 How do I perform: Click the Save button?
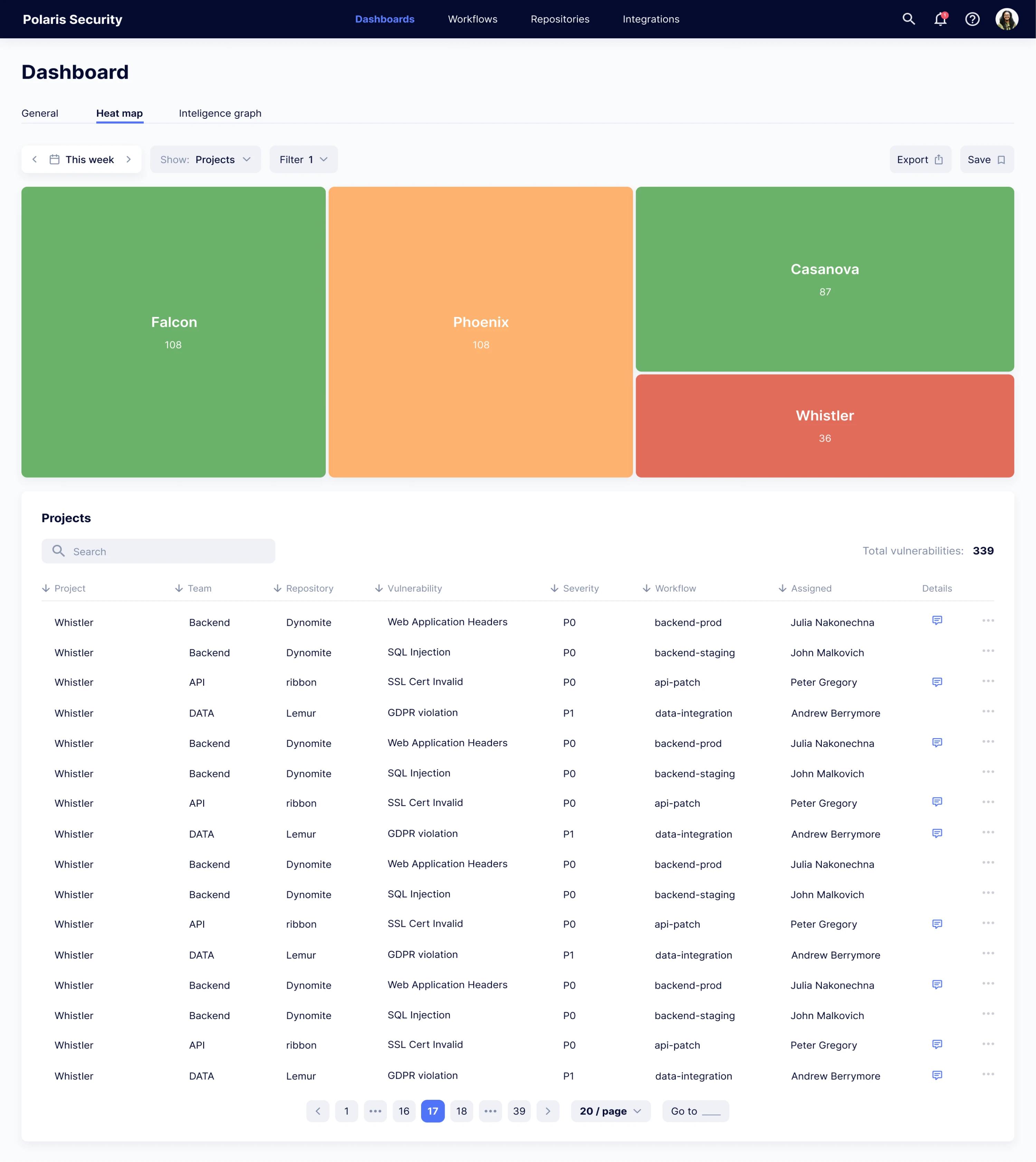(x=987, y=159)
